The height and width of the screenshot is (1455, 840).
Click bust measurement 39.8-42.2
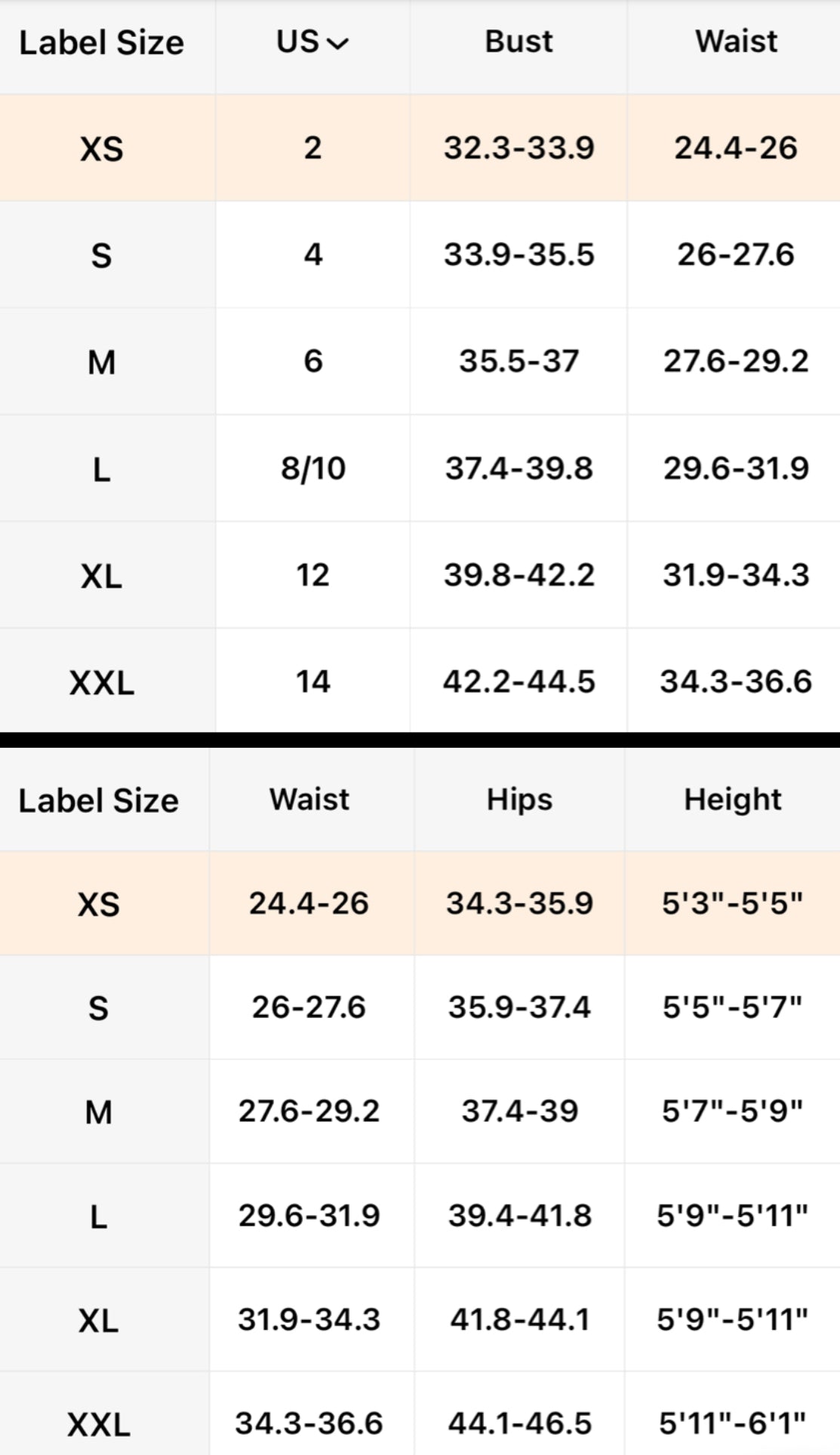pyautogui.click(x=518, y=576)
